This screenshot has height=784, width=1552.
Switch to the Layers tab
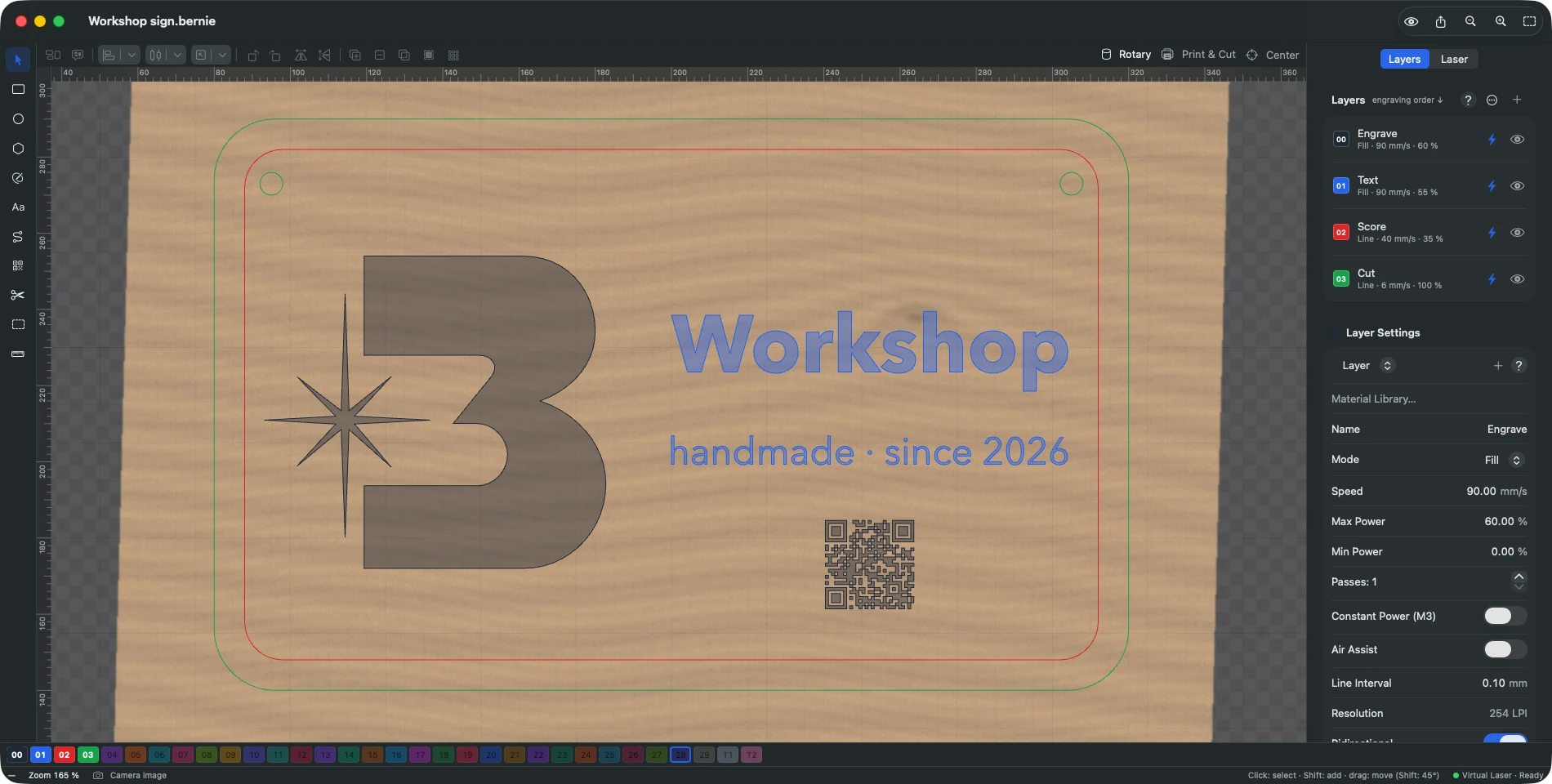[x=1404, y=59]
